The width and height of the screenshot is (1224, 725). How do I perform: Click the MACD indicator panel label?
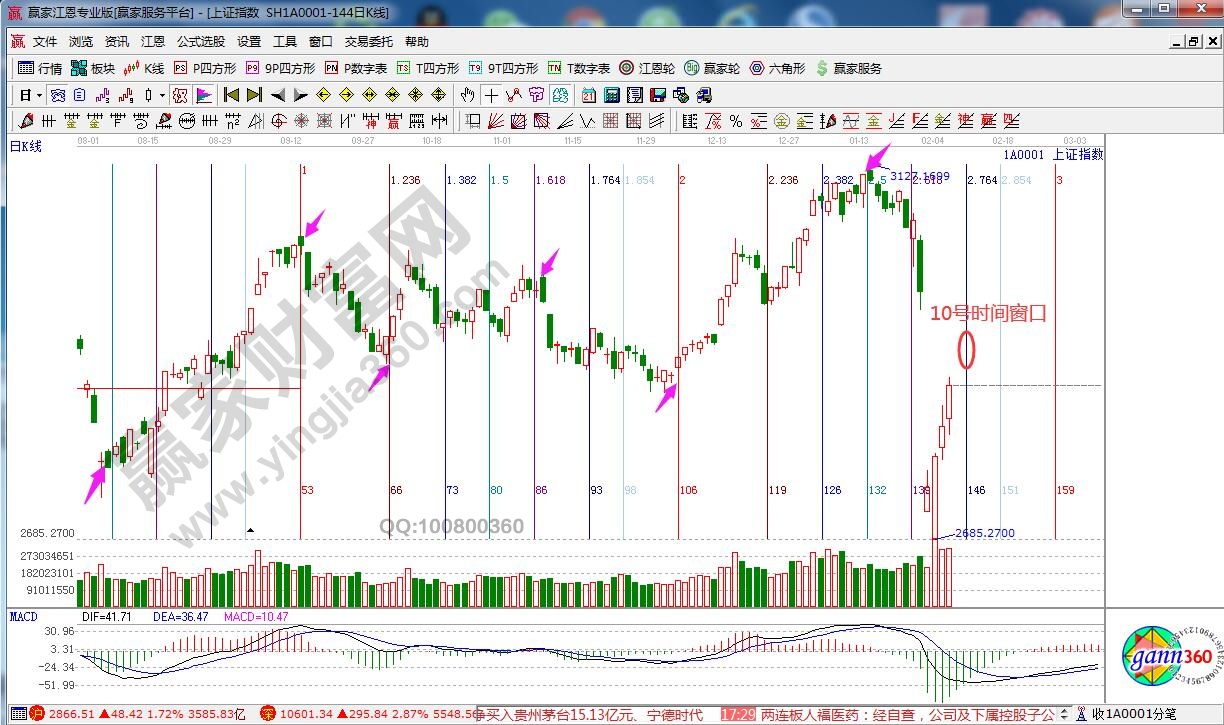[23, 617]
